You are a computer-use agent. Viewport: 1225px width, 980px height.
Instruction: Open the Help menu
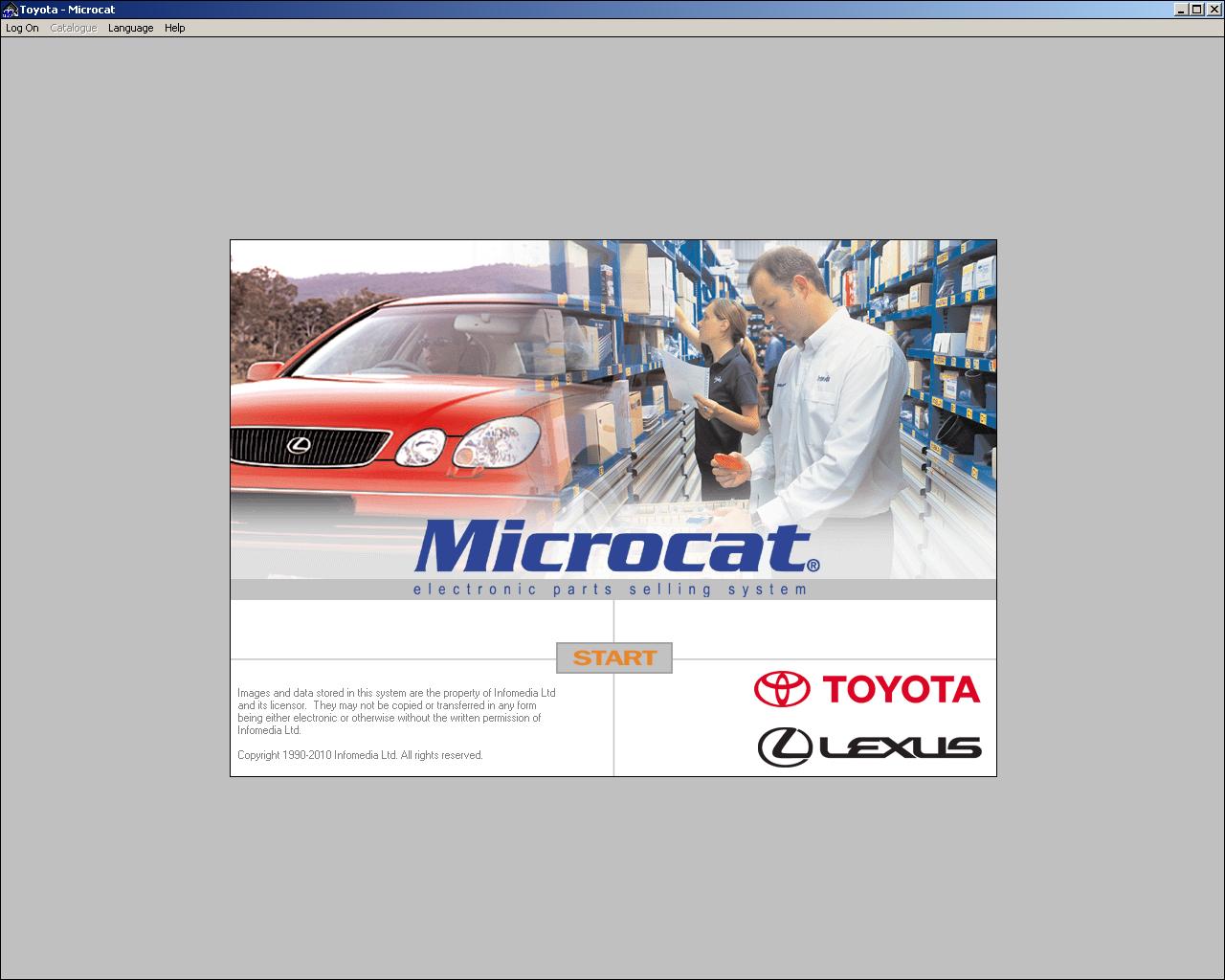(x=174, y=28)
